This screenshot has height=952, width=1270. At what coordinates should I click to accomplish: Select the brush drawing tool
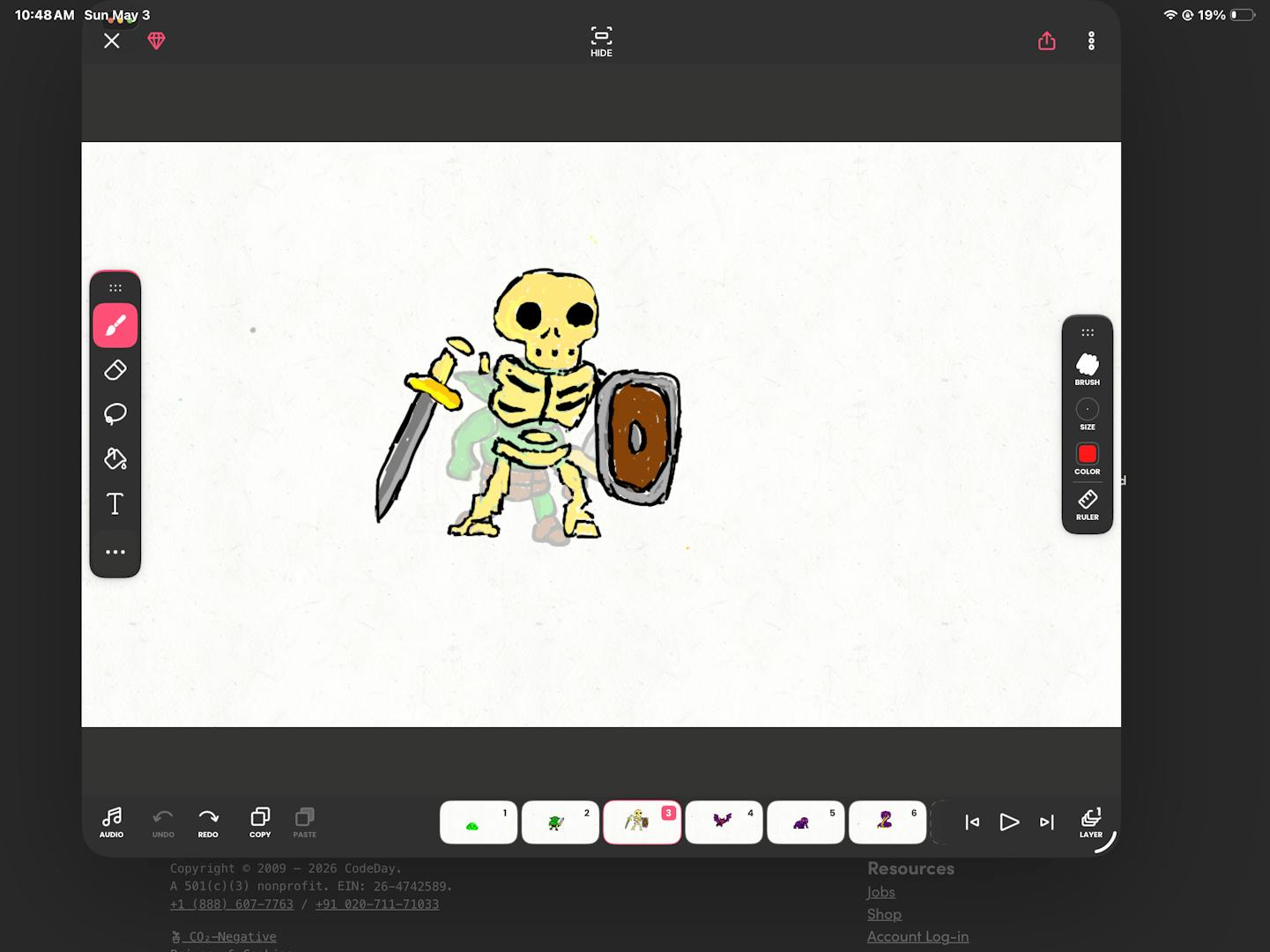pos(115,326)
